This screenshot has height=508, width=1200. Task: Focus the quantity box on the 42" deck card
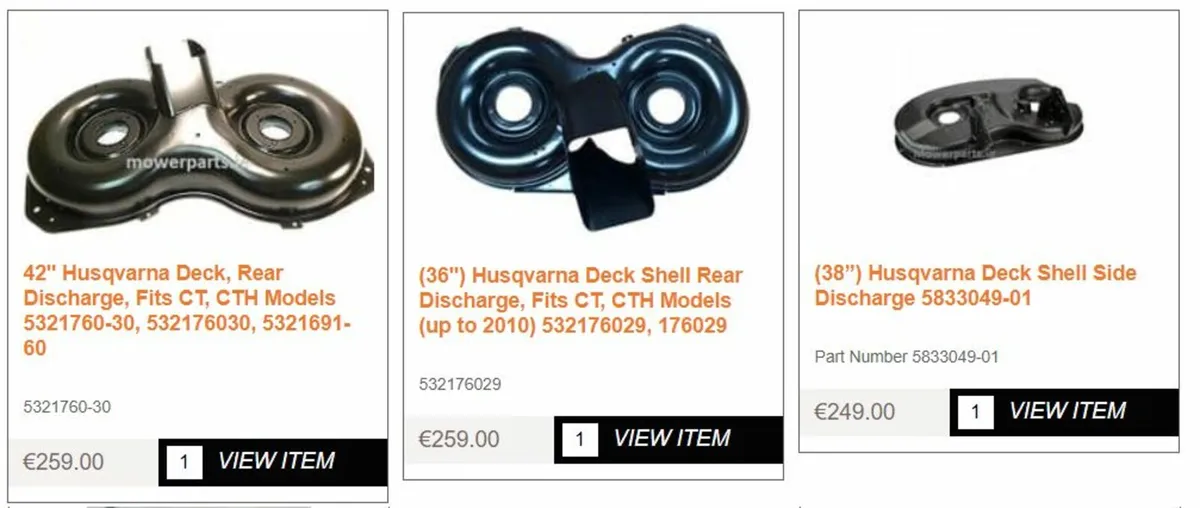coord(185,462)
